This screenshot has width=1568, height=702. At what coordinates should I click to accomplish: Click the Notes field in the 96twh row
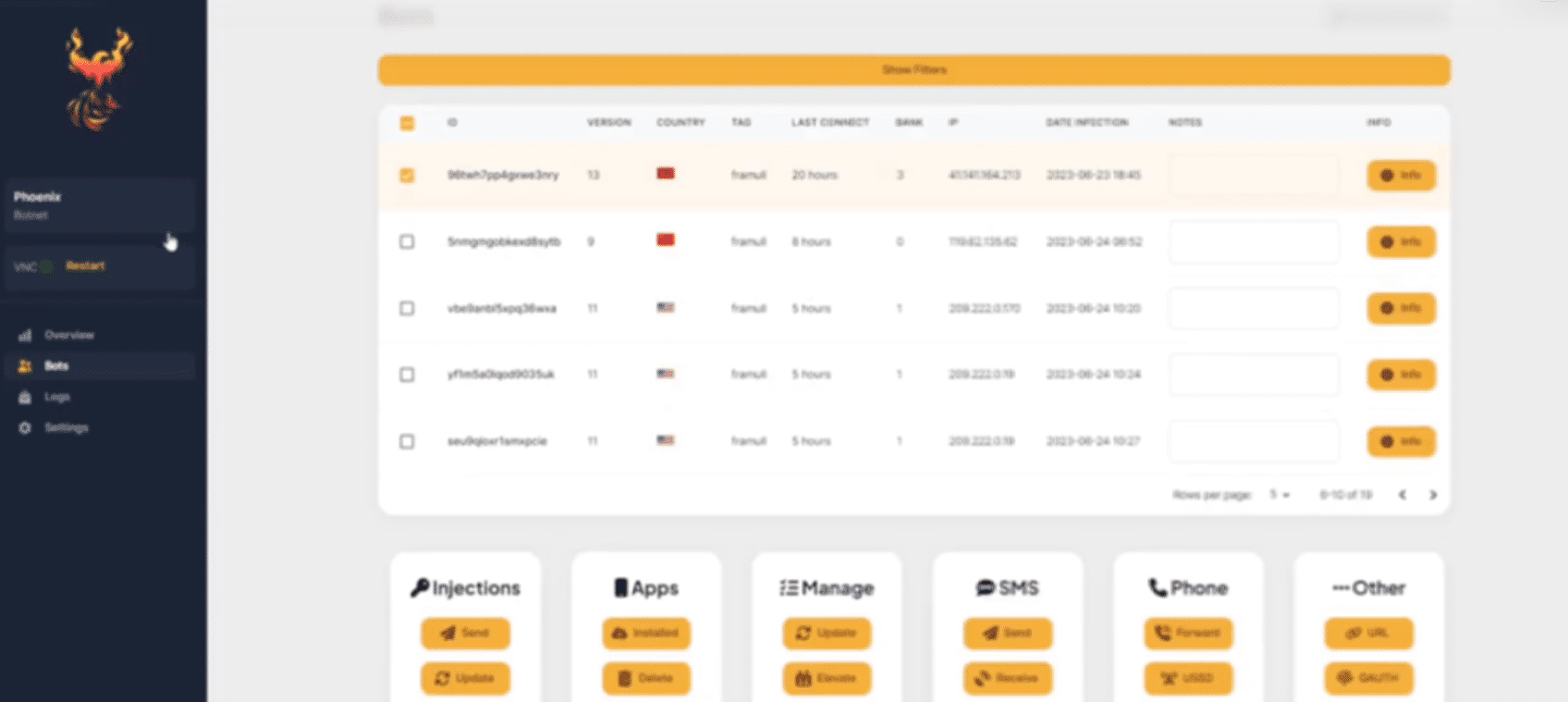(x=1254, y=175)
